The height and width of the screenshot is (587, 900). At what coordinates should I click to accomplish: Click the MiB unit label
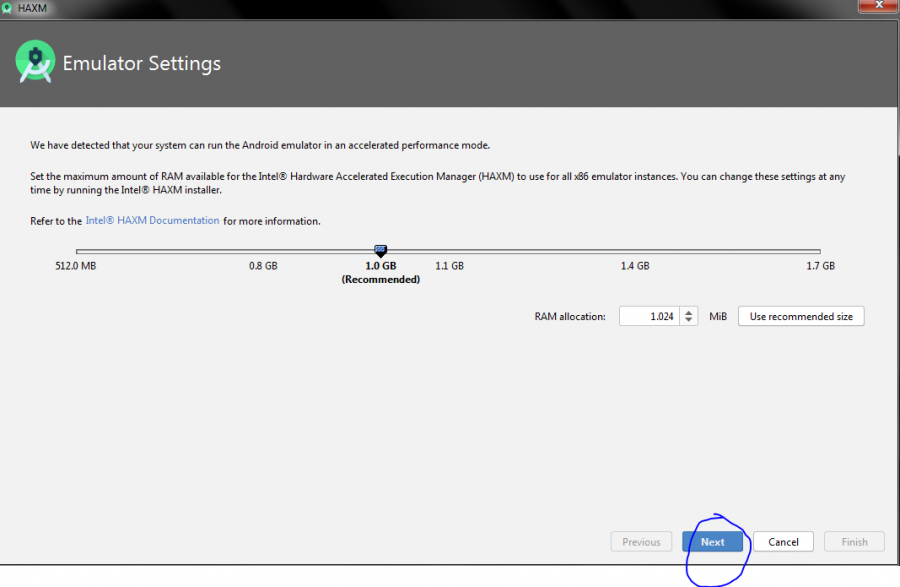click(717, 316)
